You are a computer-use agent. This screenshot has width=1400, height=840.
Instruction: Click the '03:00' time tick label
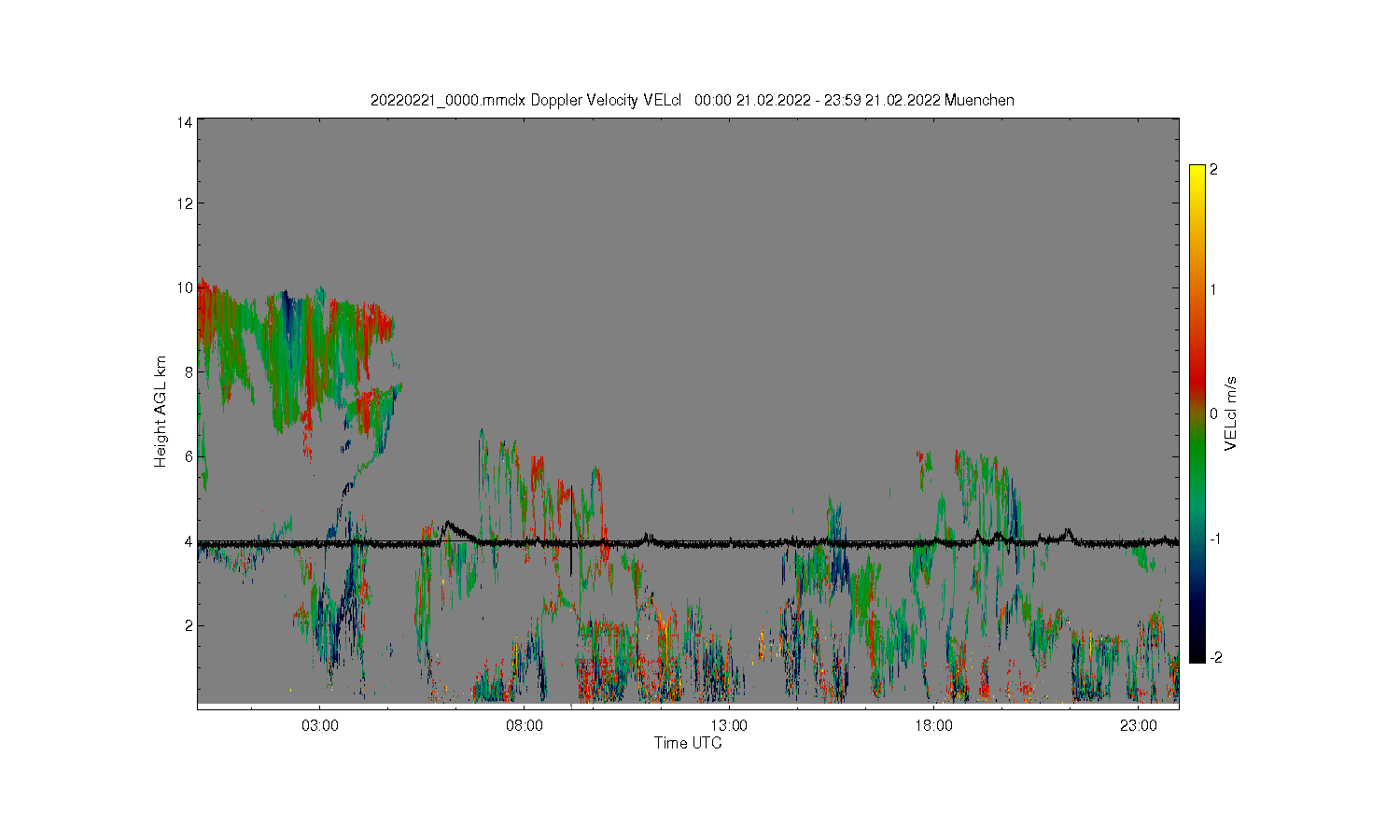click(x=320, y=725)
